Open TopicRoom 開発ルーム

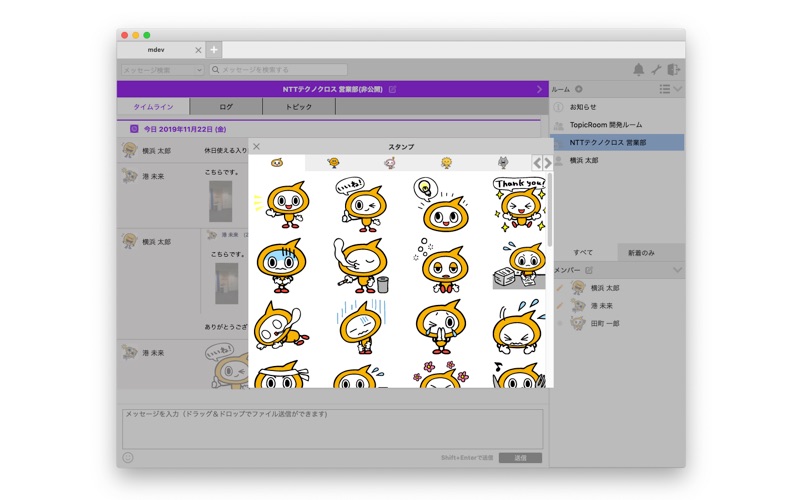617,125
